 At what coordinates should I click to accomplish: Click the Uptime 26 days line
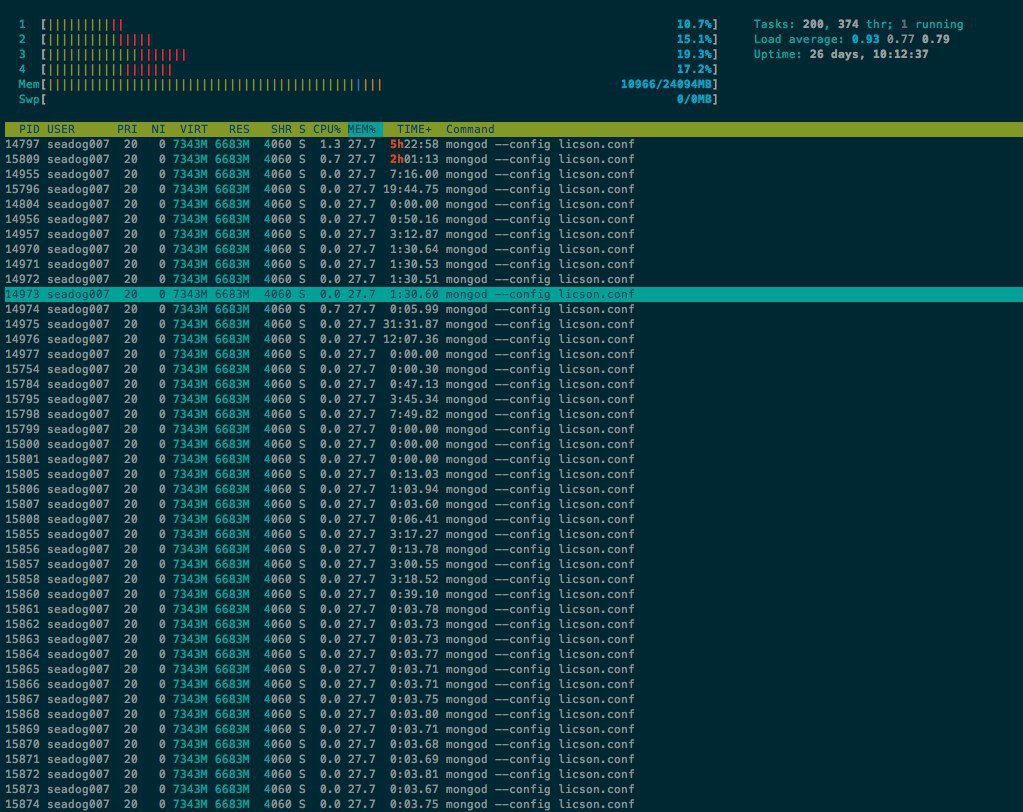840,54
